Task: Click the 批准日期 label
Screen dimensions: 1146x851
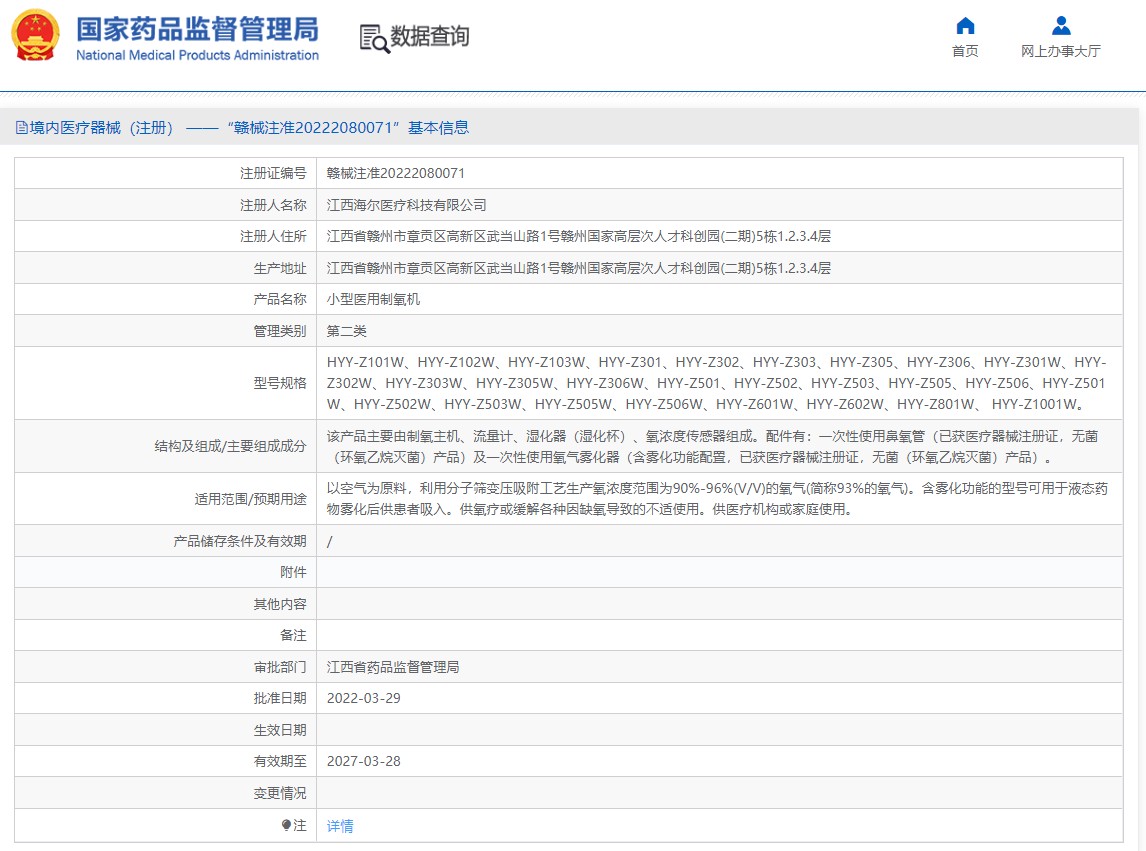Action: coord(280,698)
